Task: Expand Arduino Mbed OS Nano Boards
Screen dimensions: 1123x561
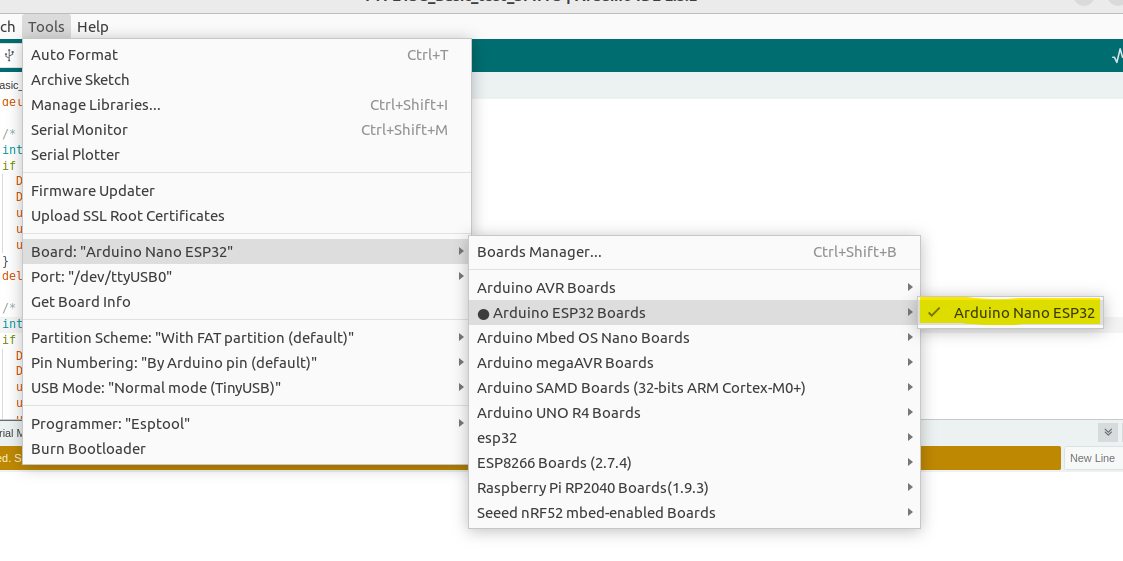Action: [694, 338]
